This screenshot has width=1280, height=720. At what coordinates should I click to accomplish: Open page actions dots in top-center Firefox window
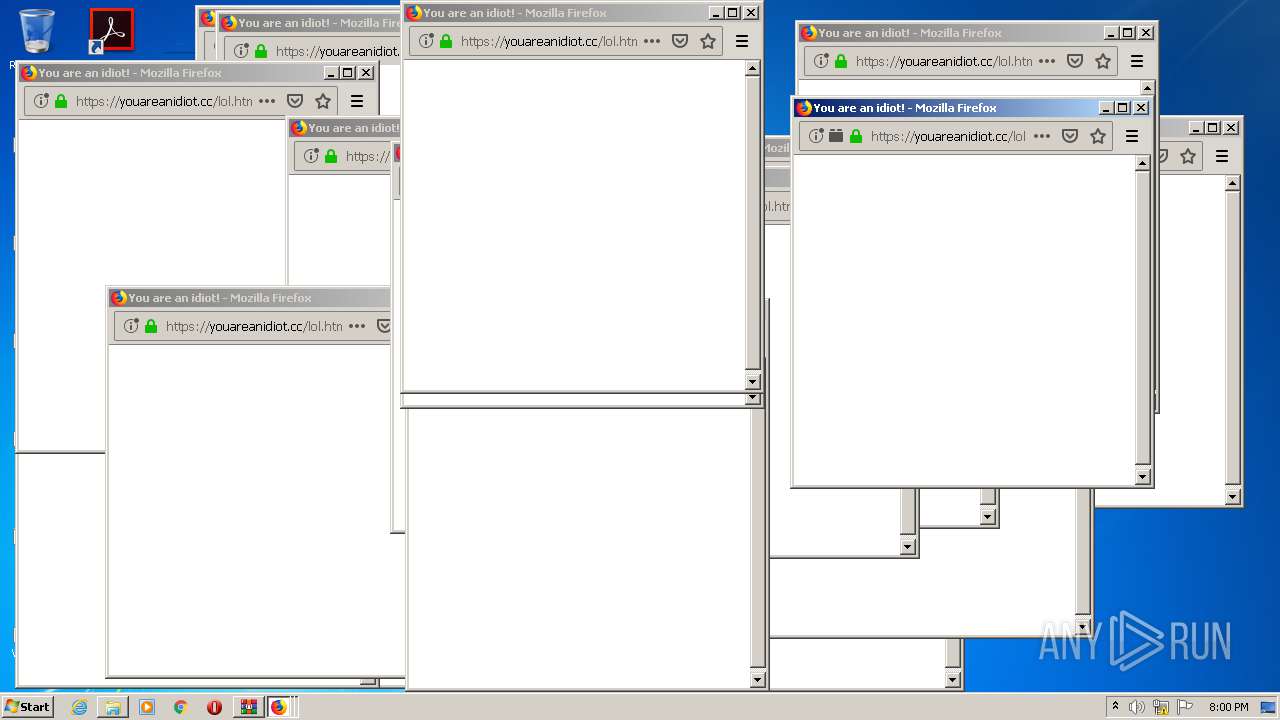click(652, 41)
